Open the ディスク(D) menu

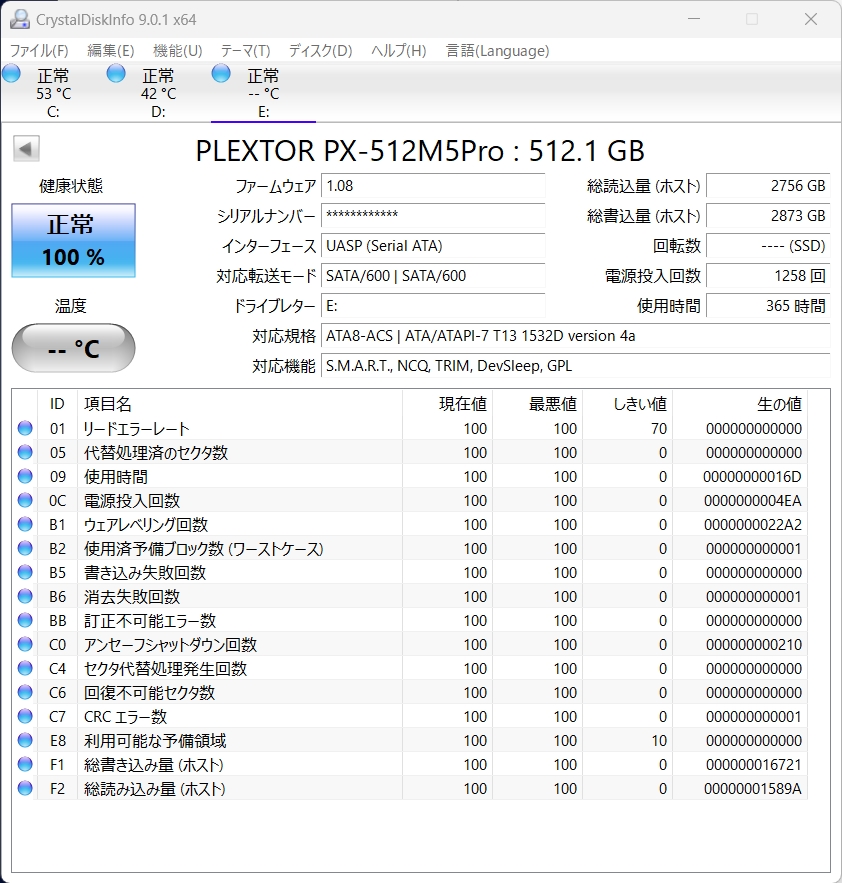[x=320, y=51]
